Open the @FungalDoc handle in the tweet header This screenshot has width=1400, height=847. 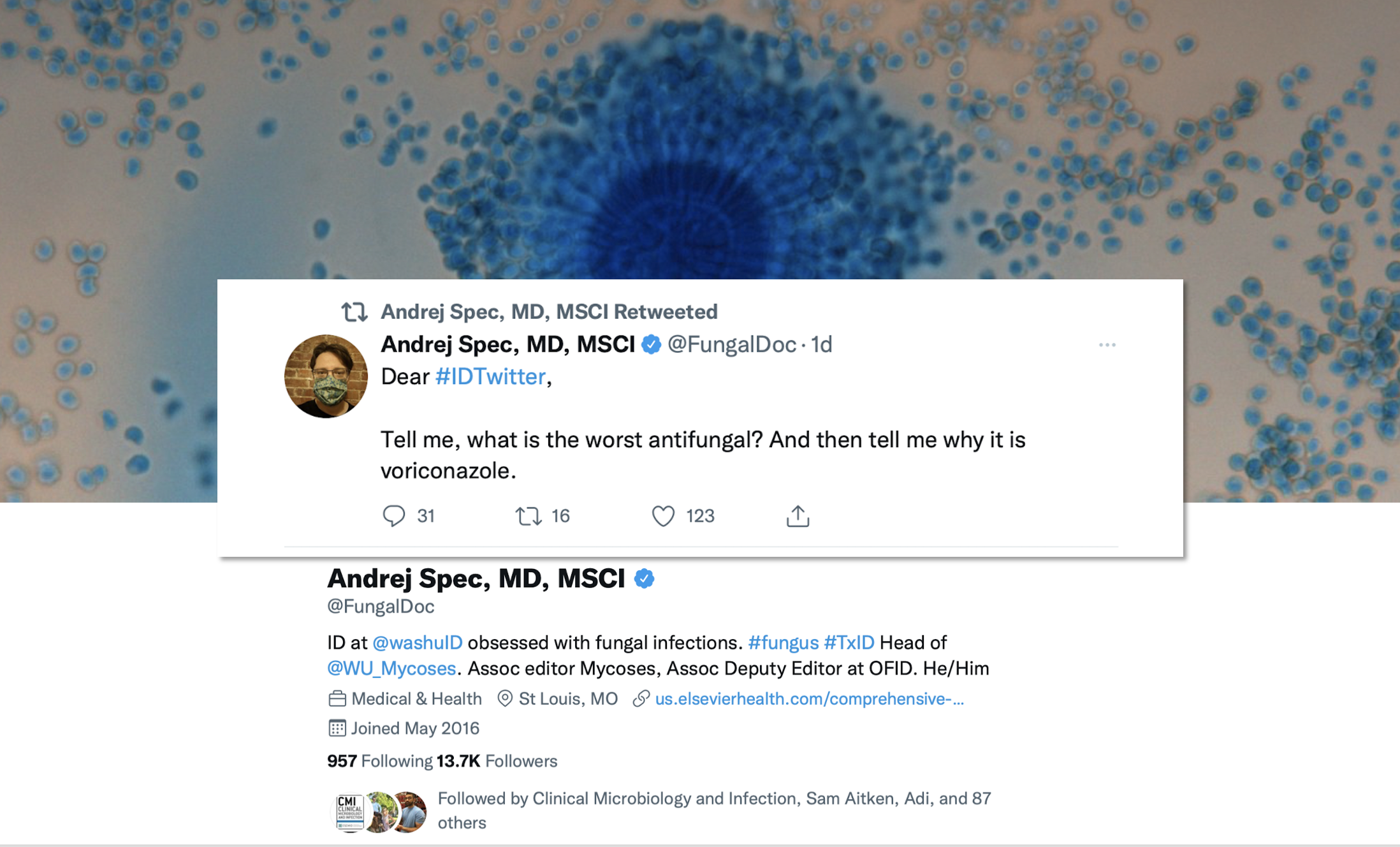(x=731, y=345)
